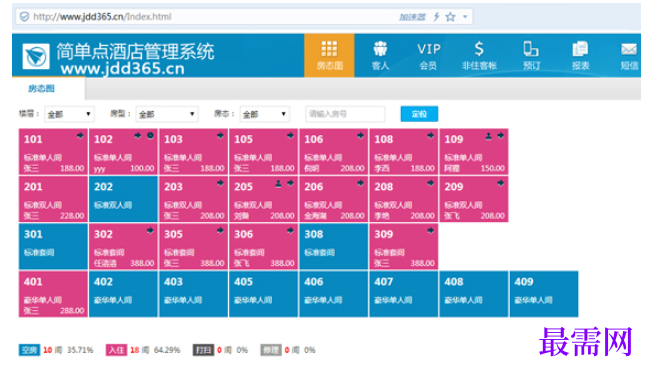Image resolution: width=651 pixels, height=373 pixels.
Task: Expand the address bar dropdown arrow
Action: pos(465,17)
